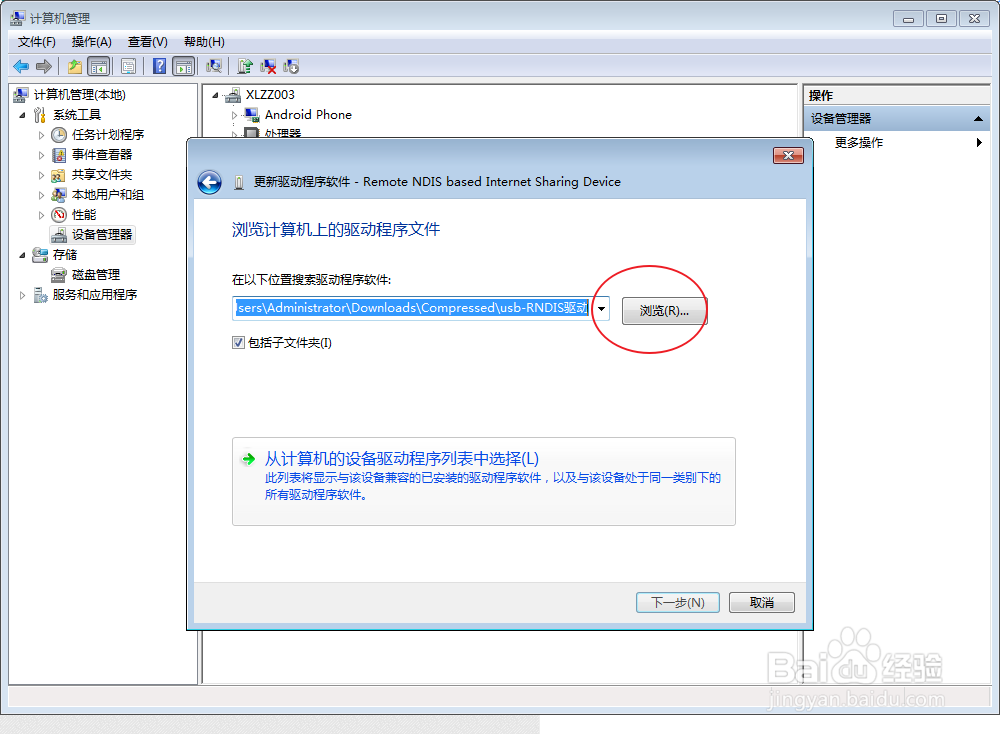Click the 本地用户和组 icon

[x=59, y=195]
